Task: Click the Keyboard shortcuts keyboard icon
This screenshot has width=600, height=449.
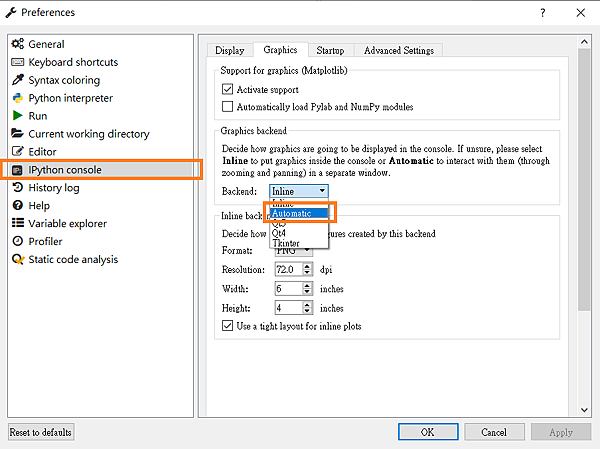Action: click(x=18, y=62)
